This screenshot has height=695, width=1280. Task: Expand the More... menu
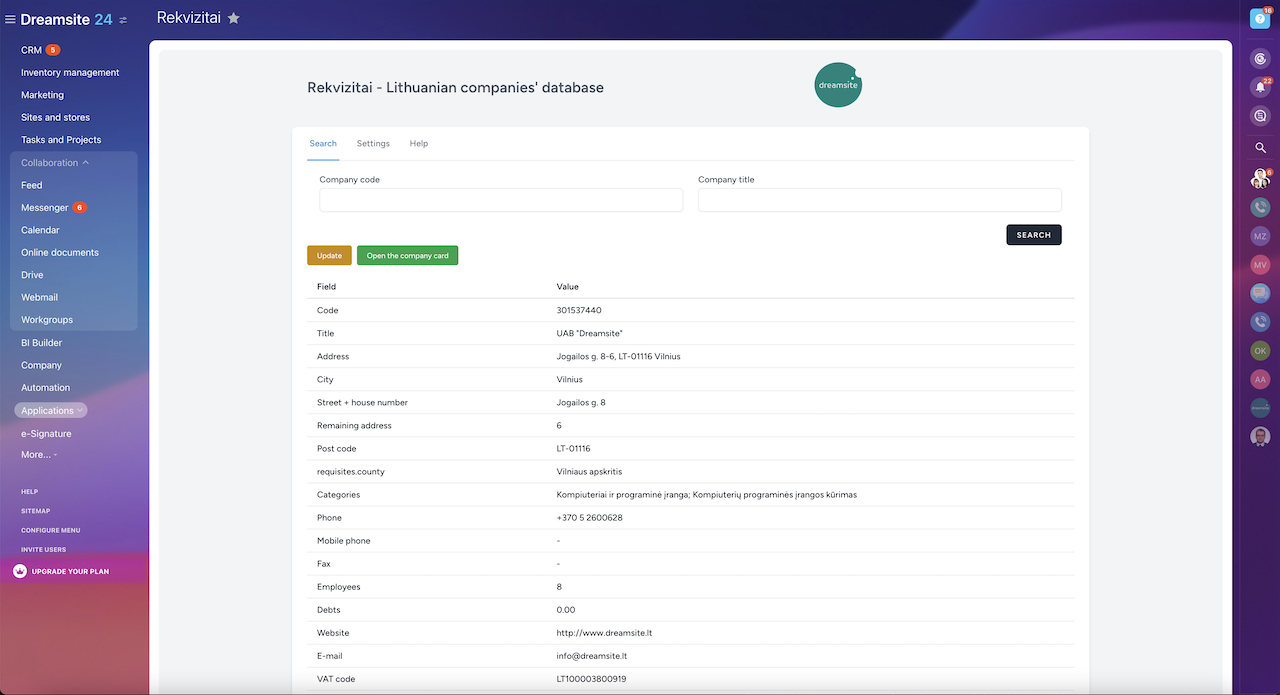click(x=38, y=455)
